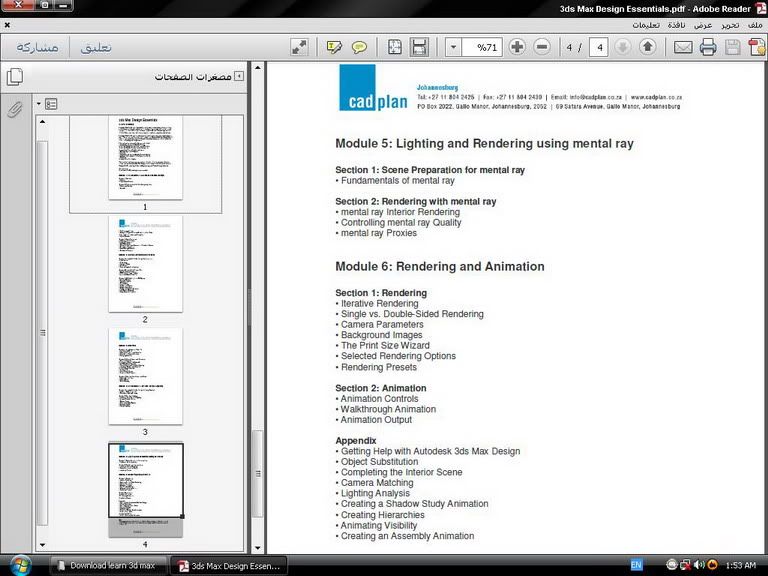Zoom in with the plus button
This screenshot has width=768, height=576.
(517, 47)
